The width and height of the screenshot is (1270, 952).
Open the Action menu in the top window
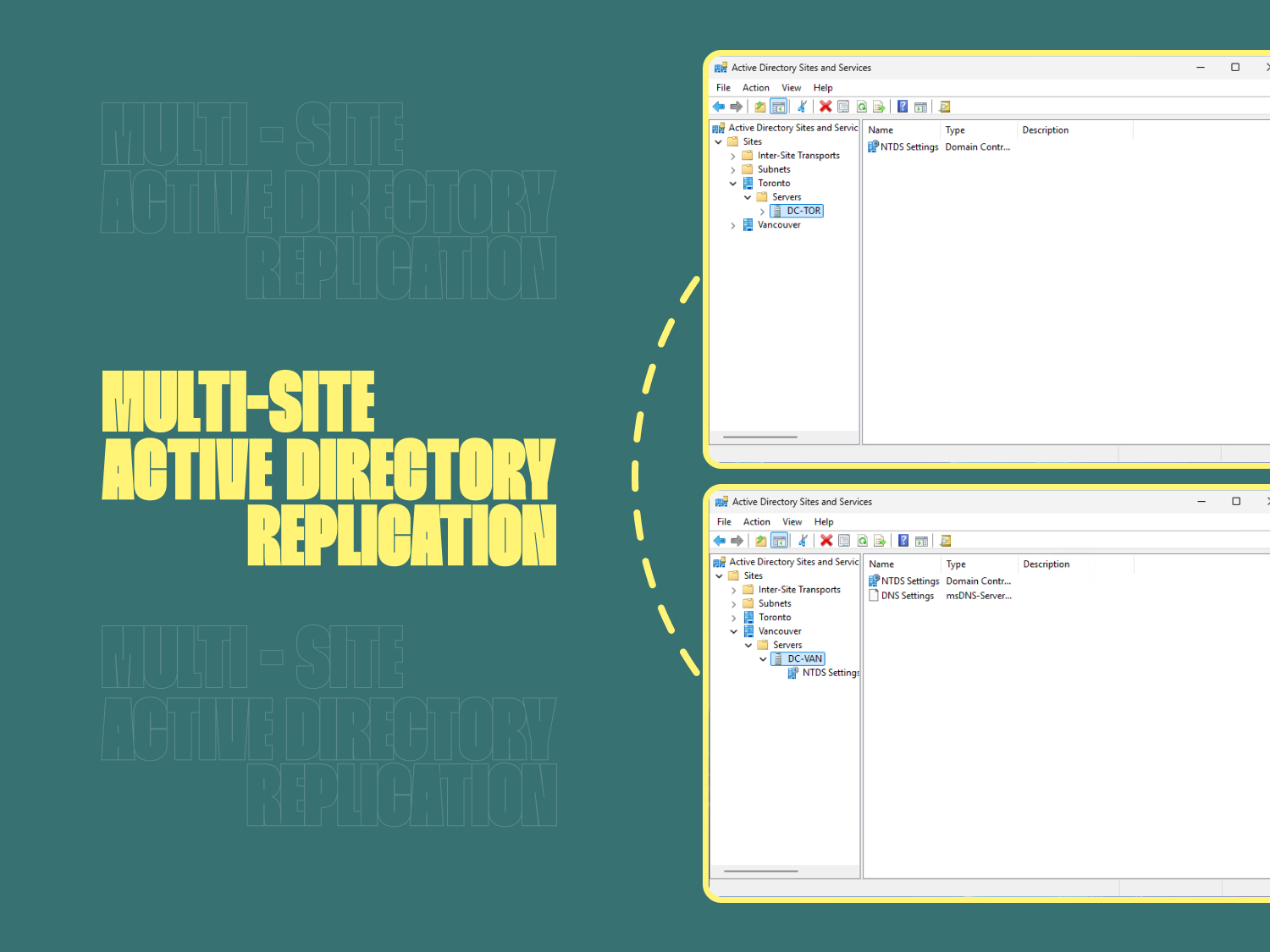tap(756, 87)
